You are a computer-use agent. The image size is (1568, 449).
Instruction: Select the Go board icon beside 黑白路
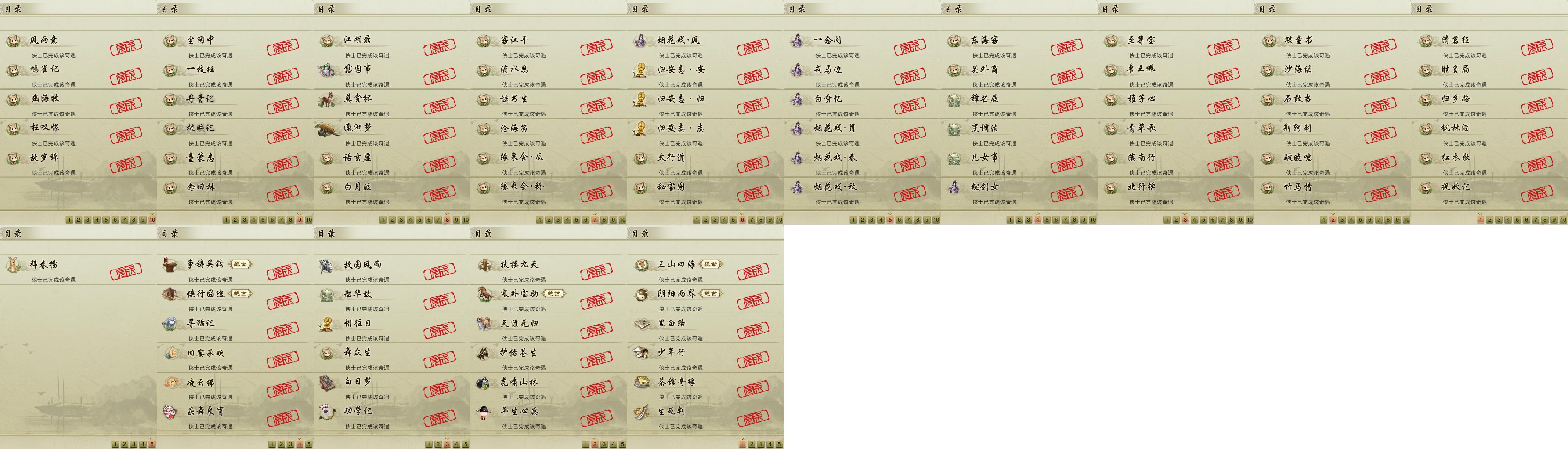[642, 324]
